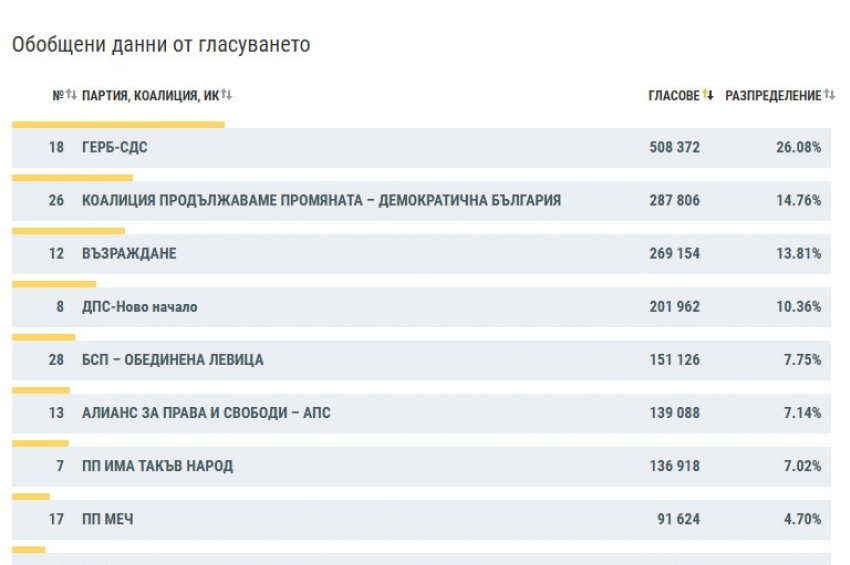
Task: Select the ВЪЗРАЖДАНЕ party name
Action: coord(129,253)
